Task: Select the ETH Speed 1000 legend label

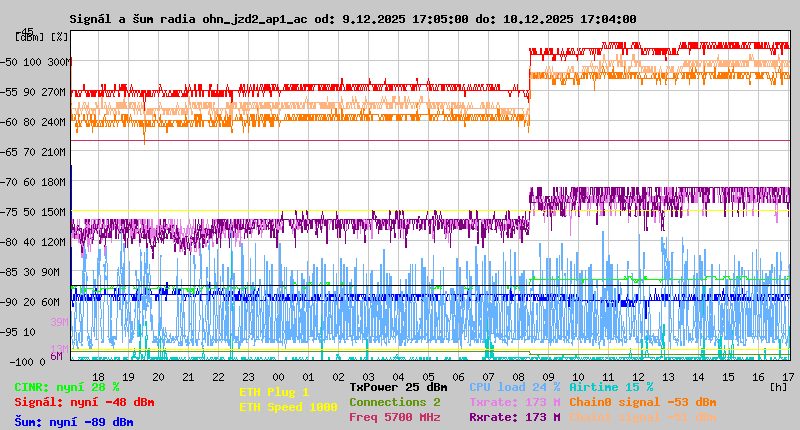Action: [288, 407]
